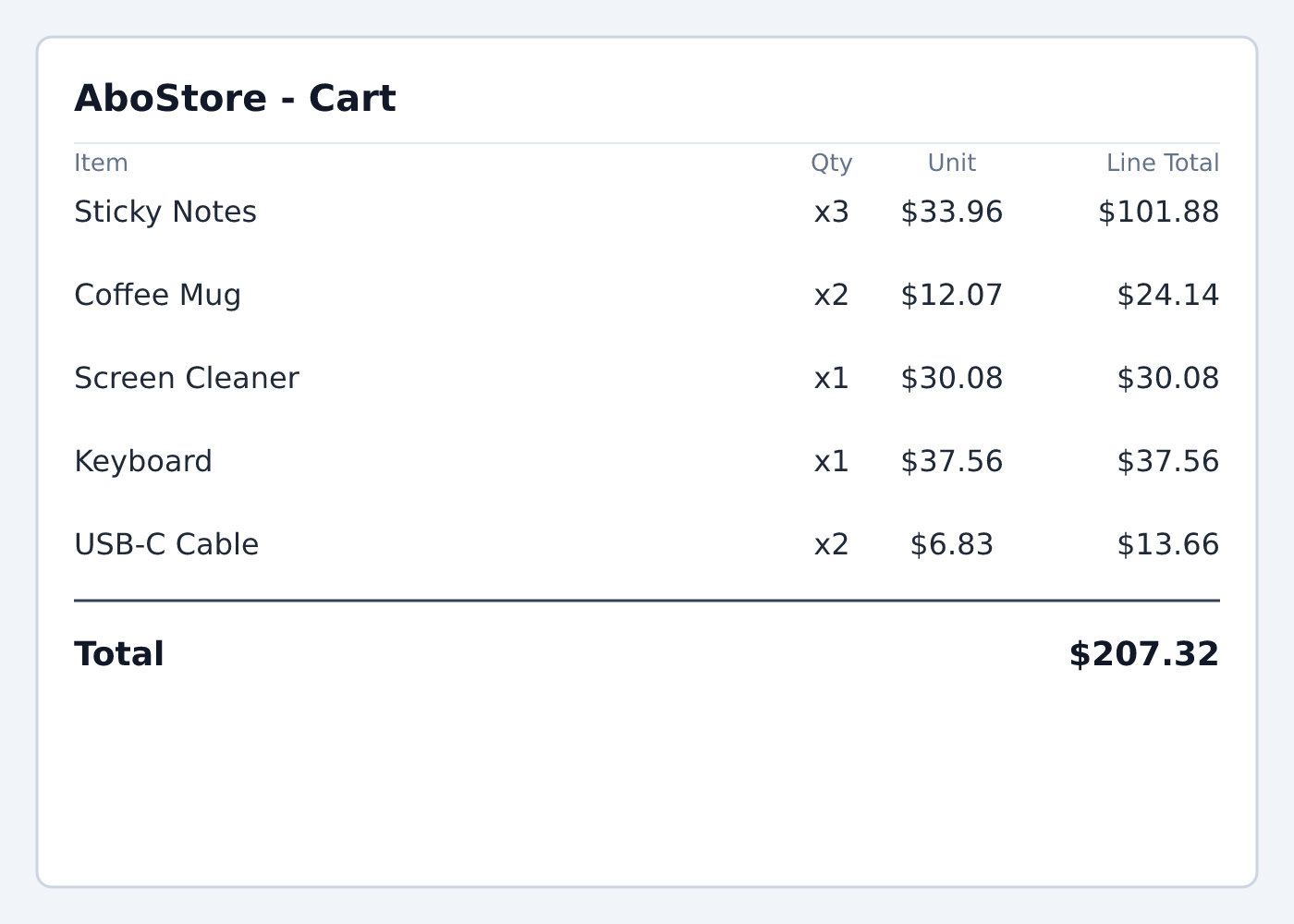Select the Screen Cleaner item name
Viewport: 1294px width, 924px height.
pyautogui.click(x=187, y=379)
